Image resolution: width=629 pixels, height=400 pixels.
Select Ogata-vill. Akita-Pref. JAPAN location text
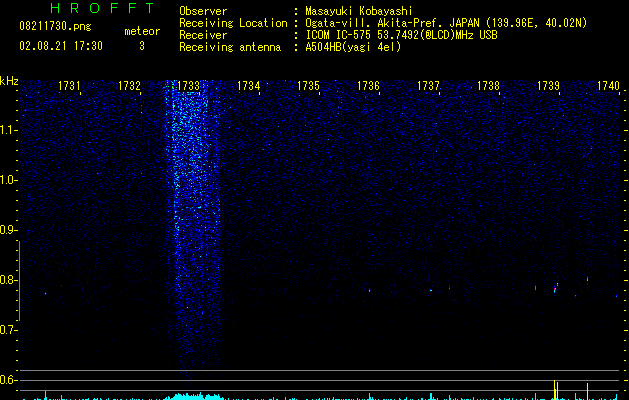point(446,23)
